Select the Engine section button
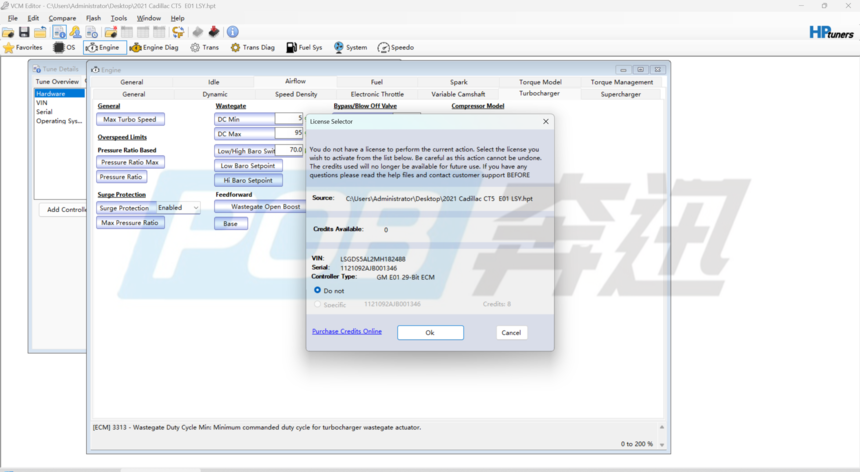This screenshot has height=472, width=860. pyautogui.click(x=105, y=48)
